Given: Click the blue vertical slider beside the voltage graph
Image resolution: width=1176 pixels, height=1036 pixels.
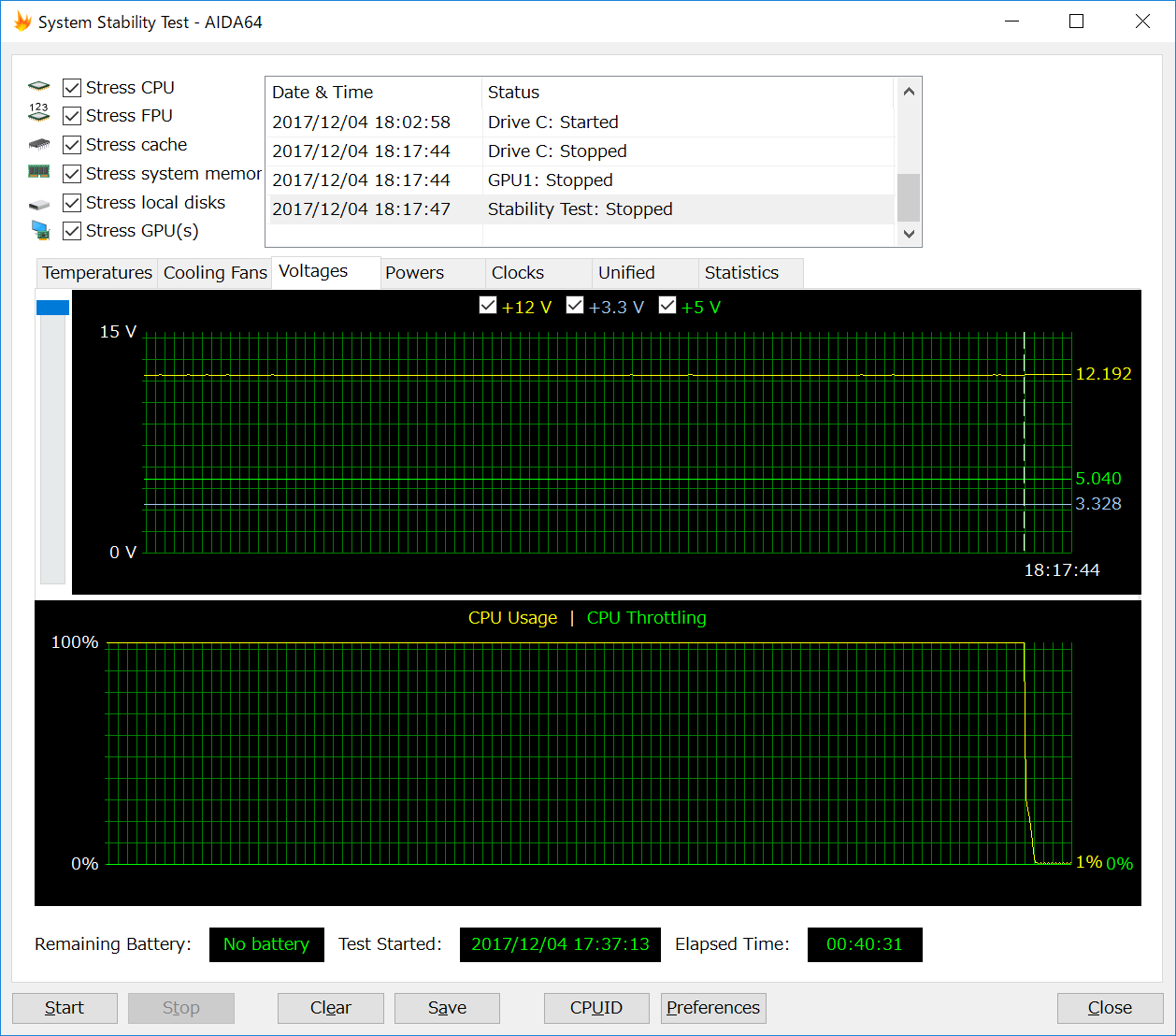Looking at the screenshot, I should tap(52, 308).
